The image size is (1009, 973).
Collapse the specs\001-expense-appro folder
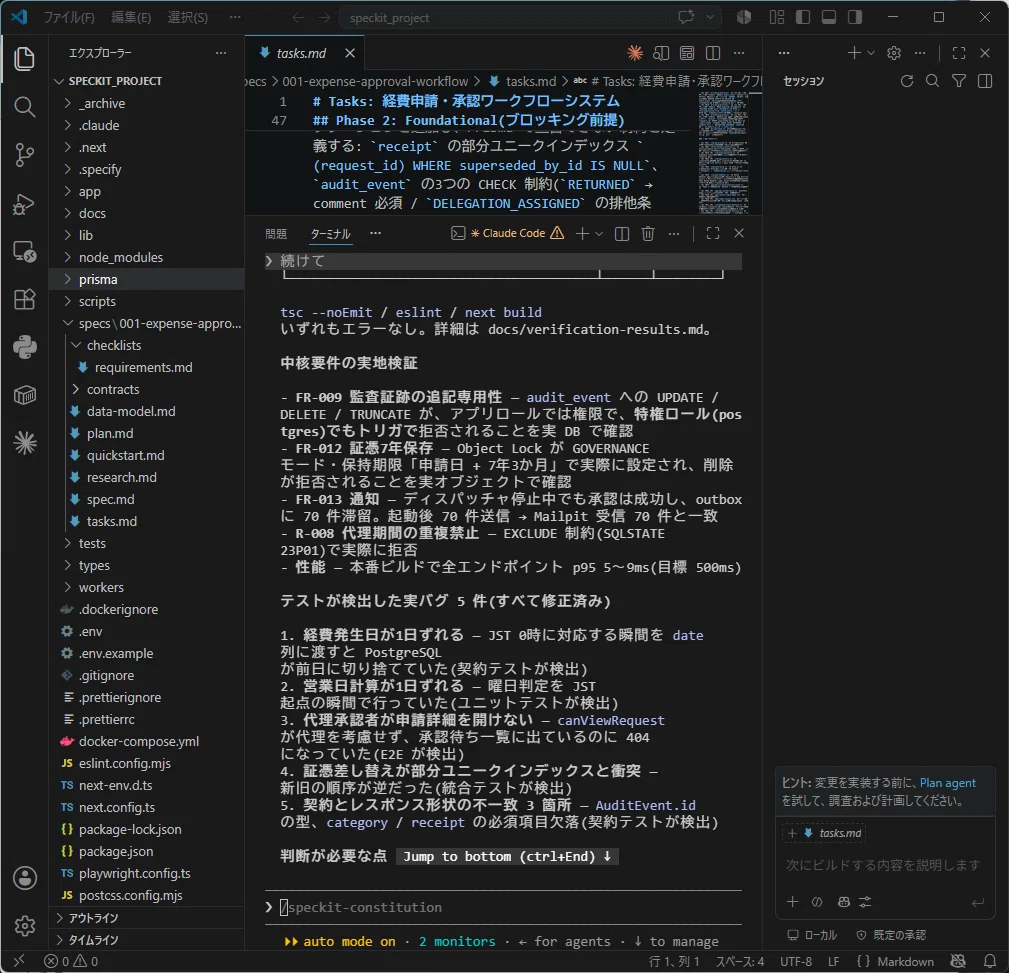point(147,324)
